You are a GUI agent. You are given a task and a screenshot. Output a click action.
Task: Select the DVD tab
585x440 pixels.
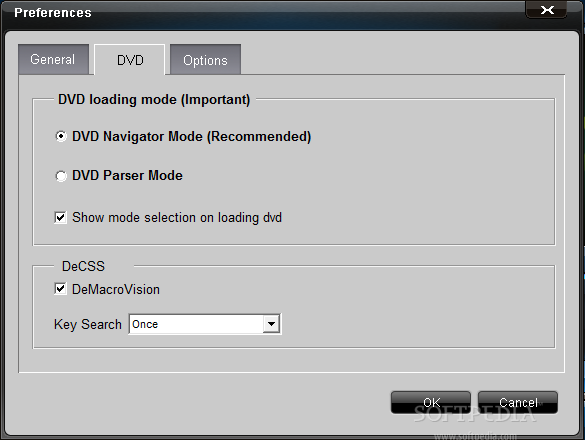(x=130, y=60)
